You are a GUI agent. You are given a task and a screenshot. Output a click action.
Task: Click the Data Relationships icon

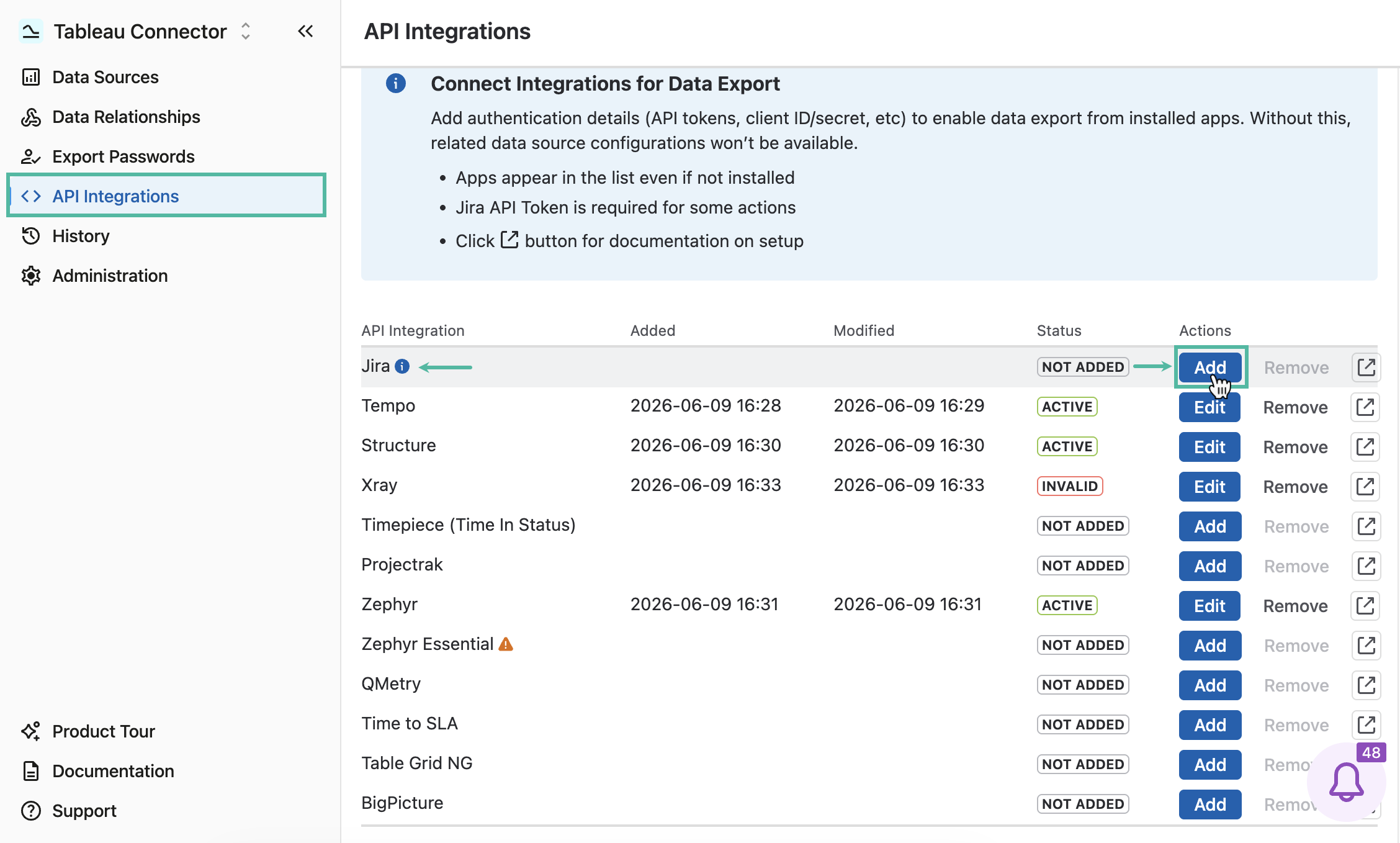(x=31, y=117)
